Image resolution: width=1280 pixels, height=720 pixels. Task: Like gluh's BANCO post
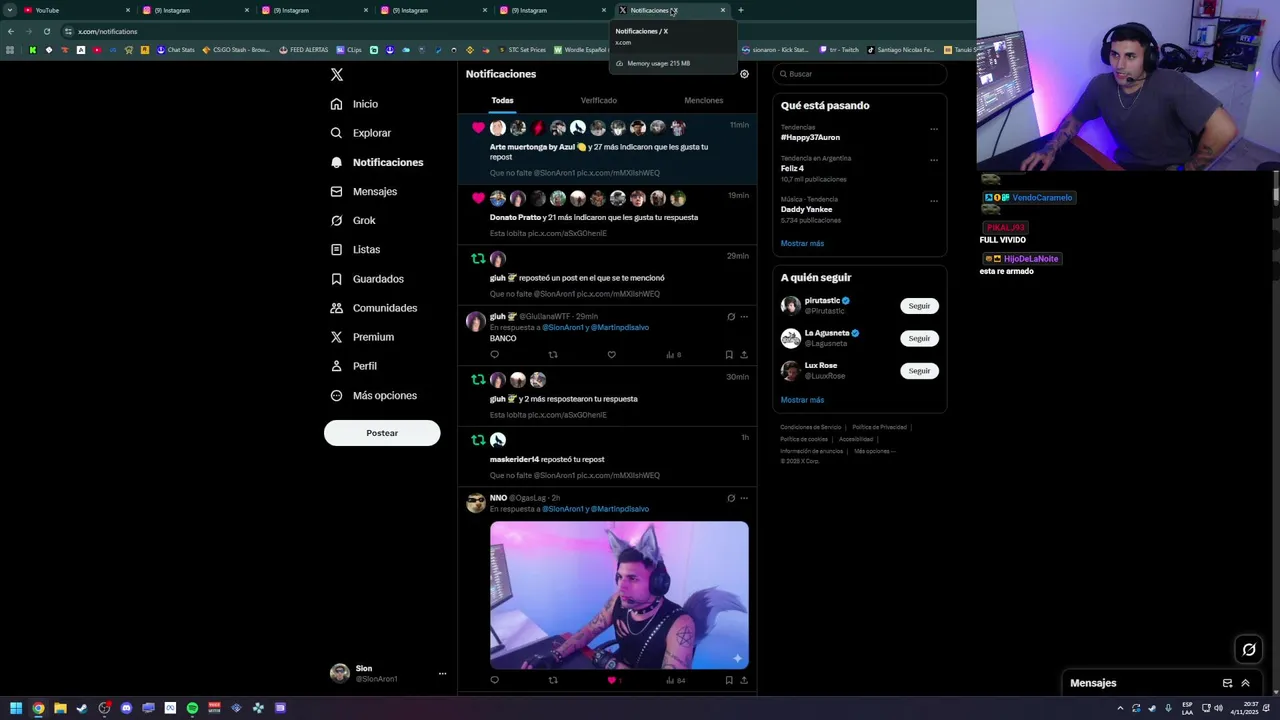(612, 354)
